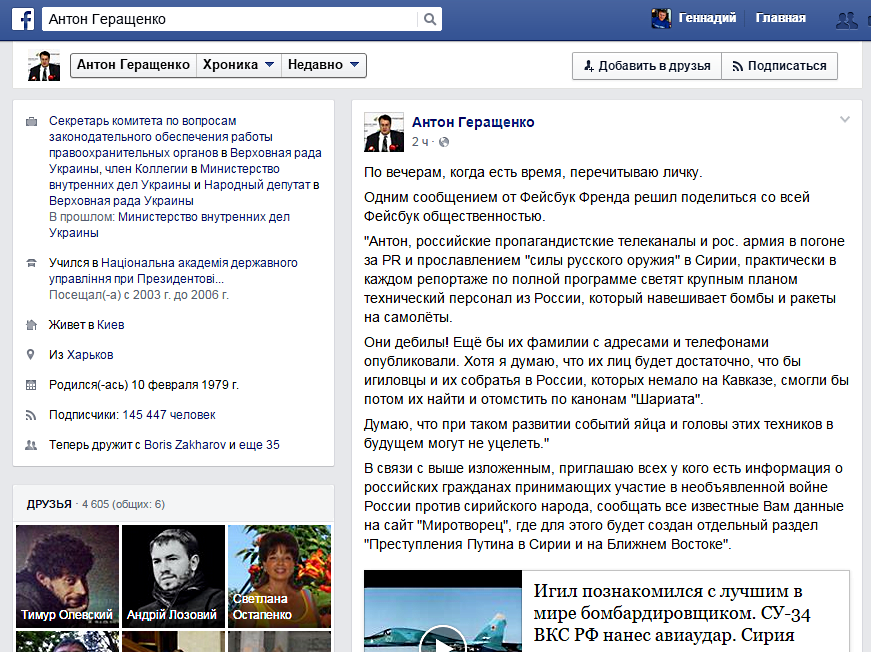Go to Главная in the top bar
The height and width of the screenshot is (652, 871).
780,18
